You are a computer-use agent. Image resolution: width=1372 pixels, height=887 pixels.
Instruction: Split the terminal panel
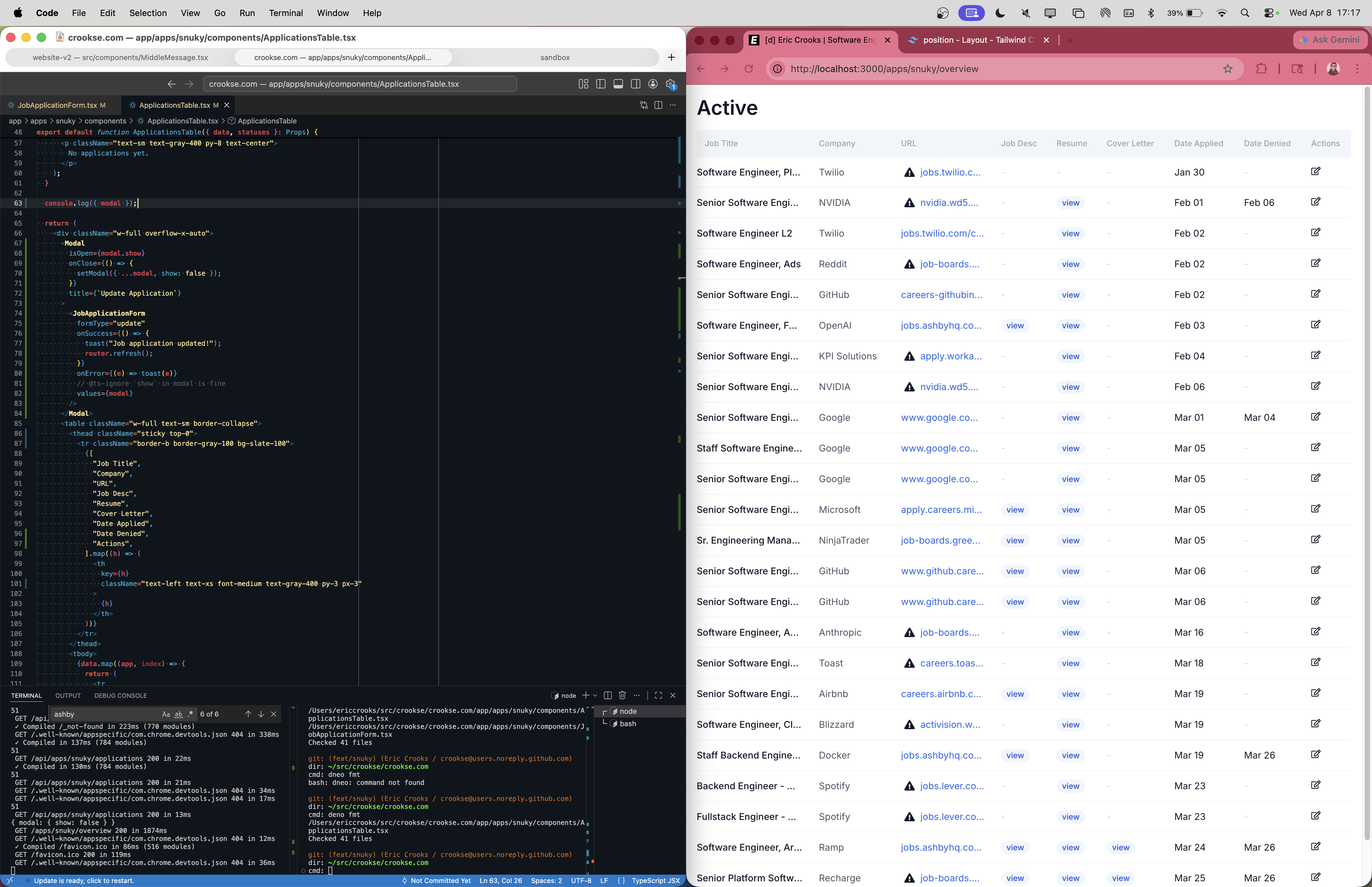tap(607, 695)
